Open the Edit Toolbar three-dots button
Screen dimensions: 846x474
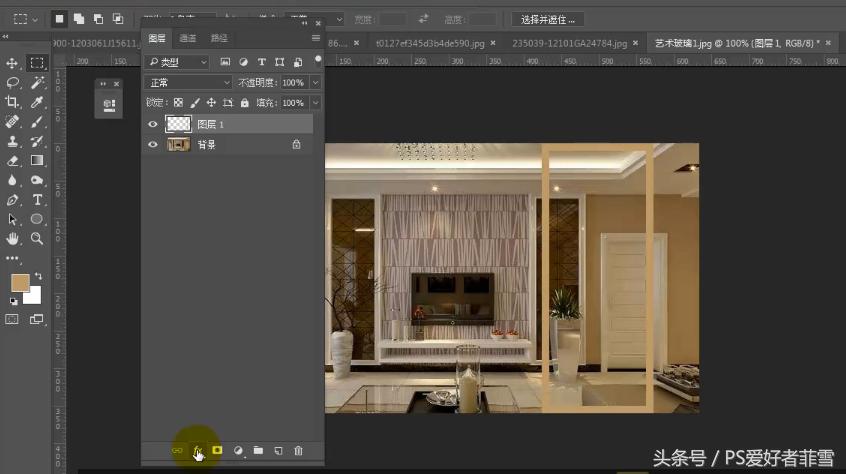pyautogui.click(x=12, y=258)
